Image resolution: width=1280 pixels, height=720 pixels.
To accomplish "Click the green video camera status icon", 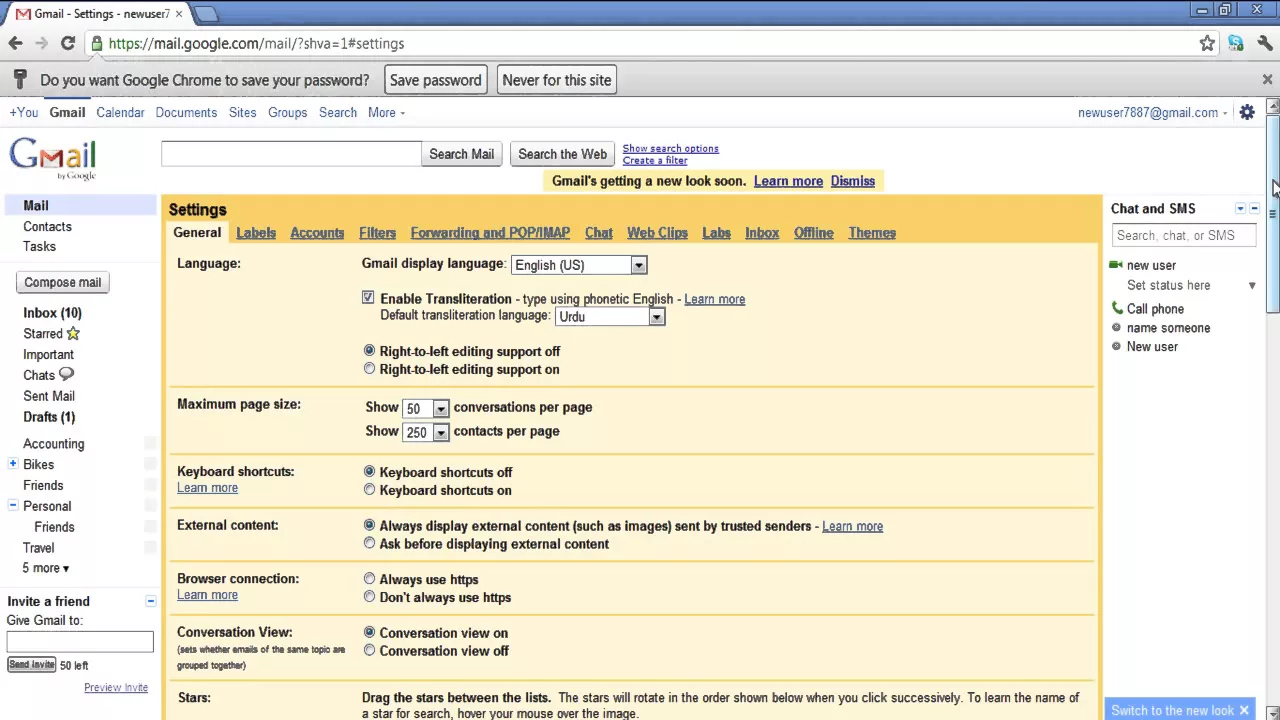I will point(1116,265).
